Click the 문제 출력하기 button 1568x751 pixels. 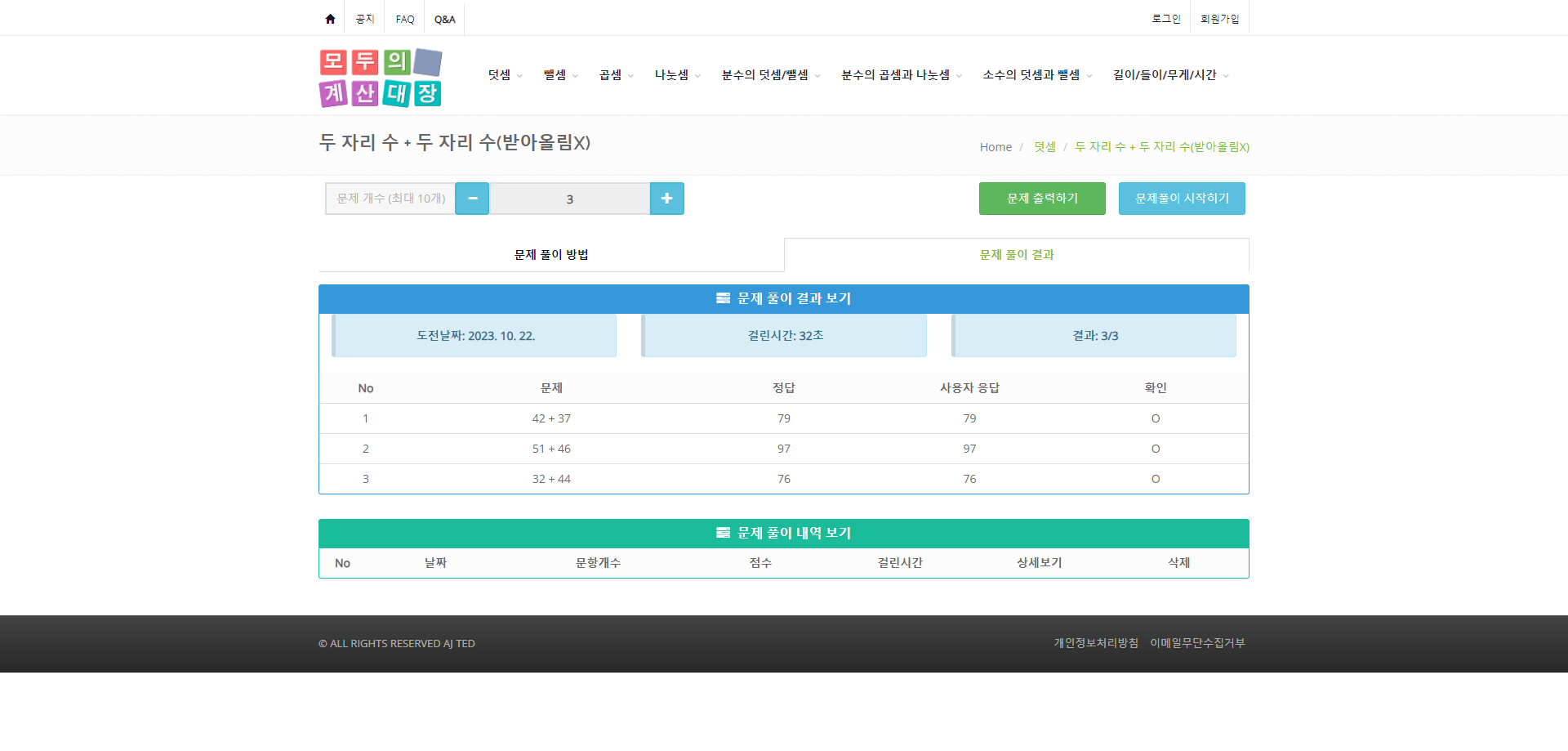1042,199
